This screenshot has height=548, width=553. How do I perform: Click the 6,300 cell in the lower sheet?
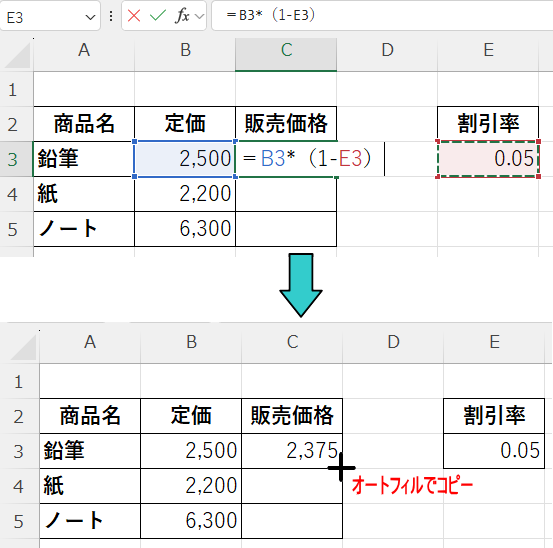click(x=191, y=521)
